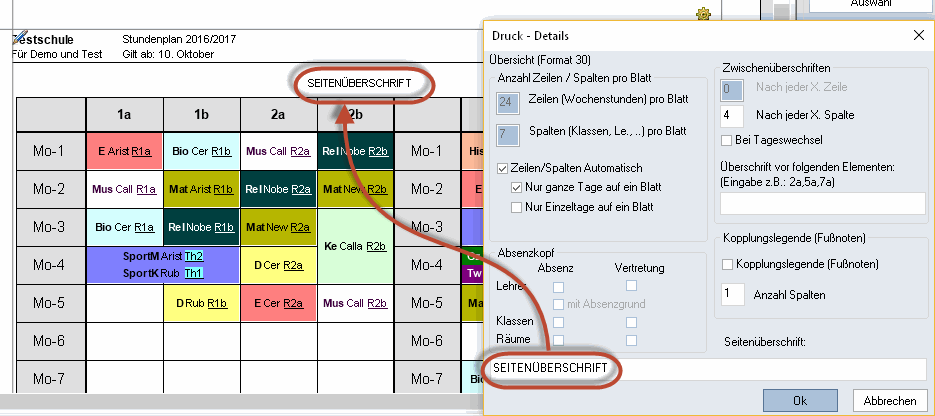
Task: Click the Spalten (Klassen, Le., ..) pro Blatt field
Action: click(508, 134)
